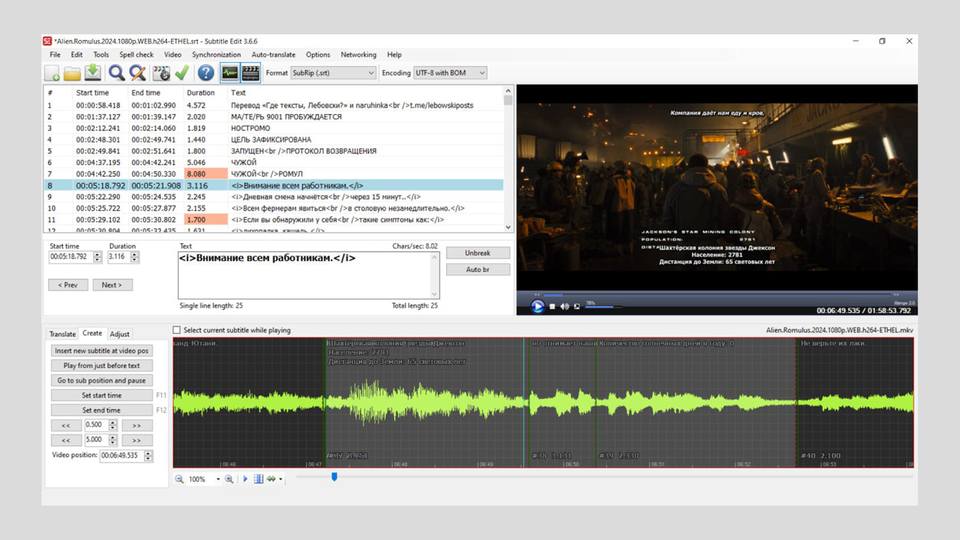The image size is (960, 540).
Task: Open Visual sync toolbar icon
Action: (162, 73)
